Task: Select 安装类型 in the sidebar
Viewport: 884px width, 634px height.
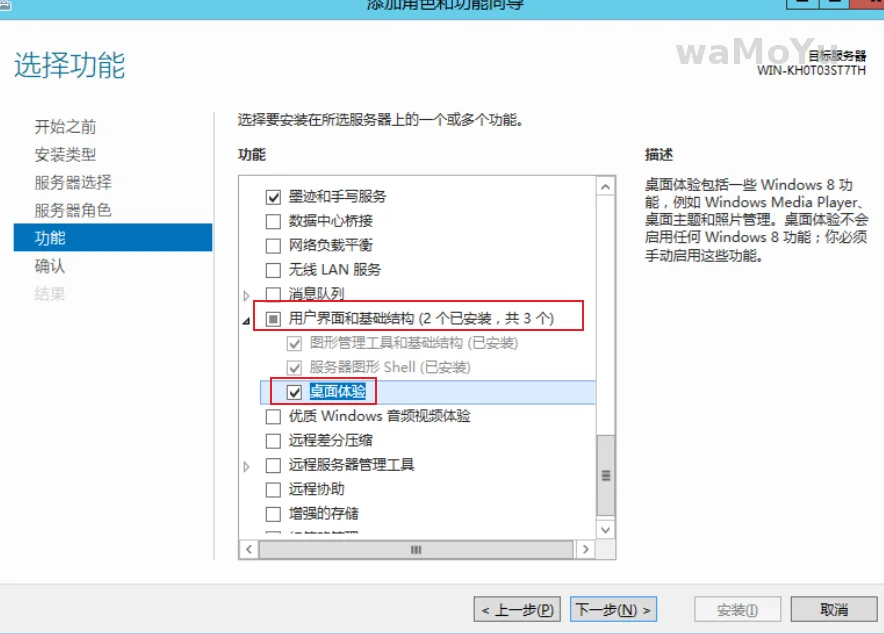Action: [65, 154]
